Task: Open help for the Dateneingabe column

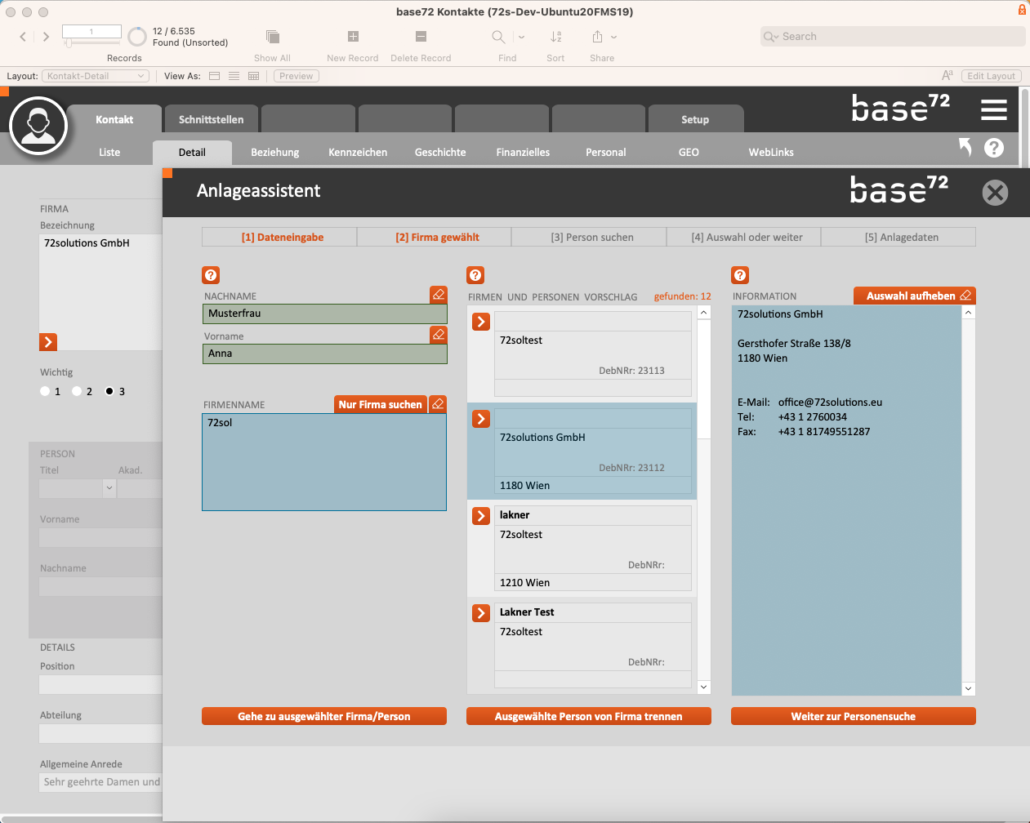Action: point(211,275)
